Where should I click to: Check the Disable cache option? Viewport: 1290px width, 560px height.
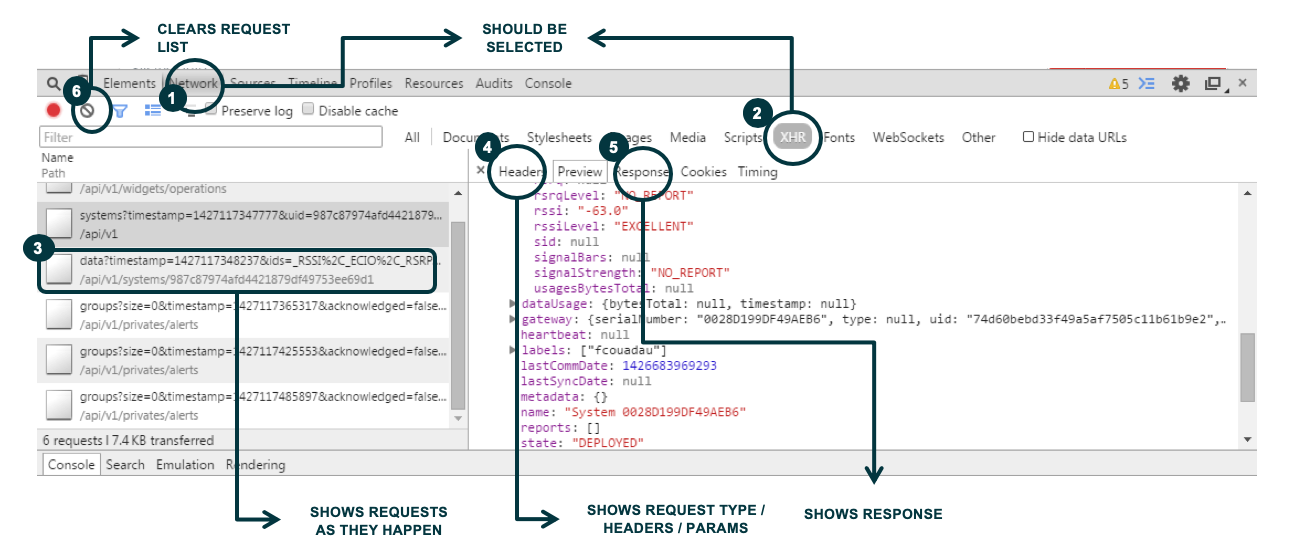tap(308, 110)
